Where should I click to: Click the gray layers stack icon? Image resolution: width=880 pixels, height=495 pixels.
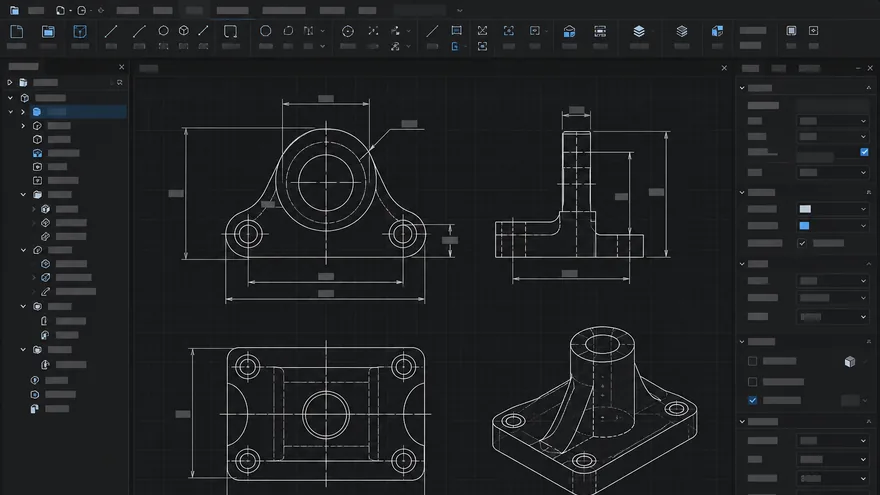[681, 31]
